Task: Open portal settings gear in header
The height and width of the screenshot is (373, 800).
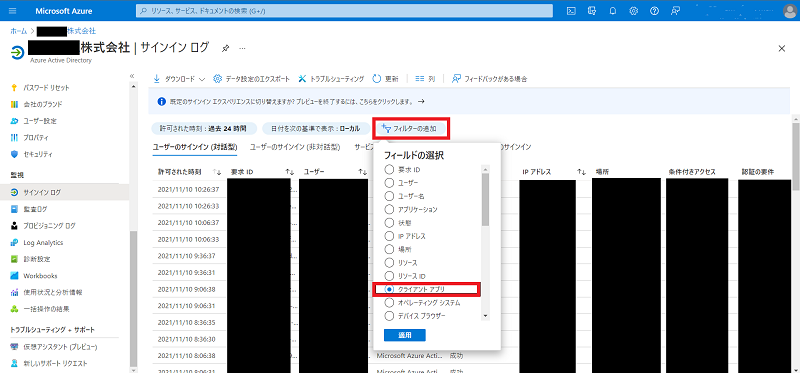Action: (x=634, y=11)
